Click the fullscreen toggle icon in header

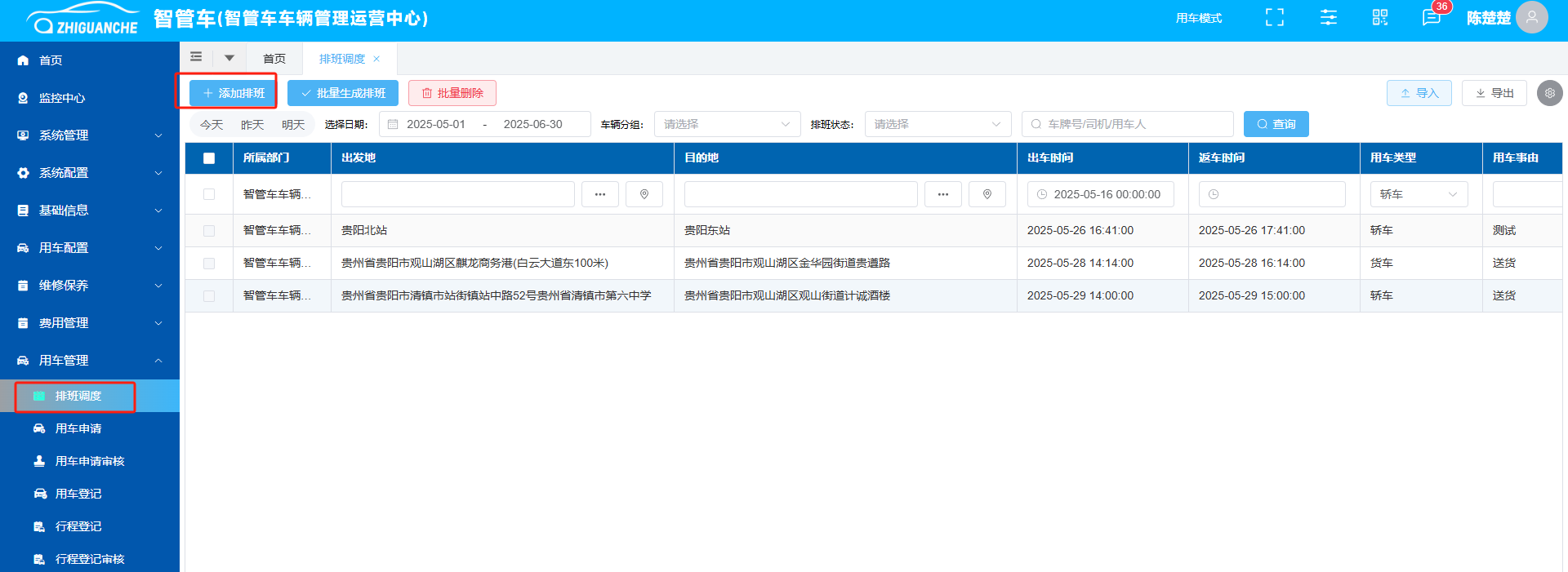pyautogui.click(x=1274, y=18)
